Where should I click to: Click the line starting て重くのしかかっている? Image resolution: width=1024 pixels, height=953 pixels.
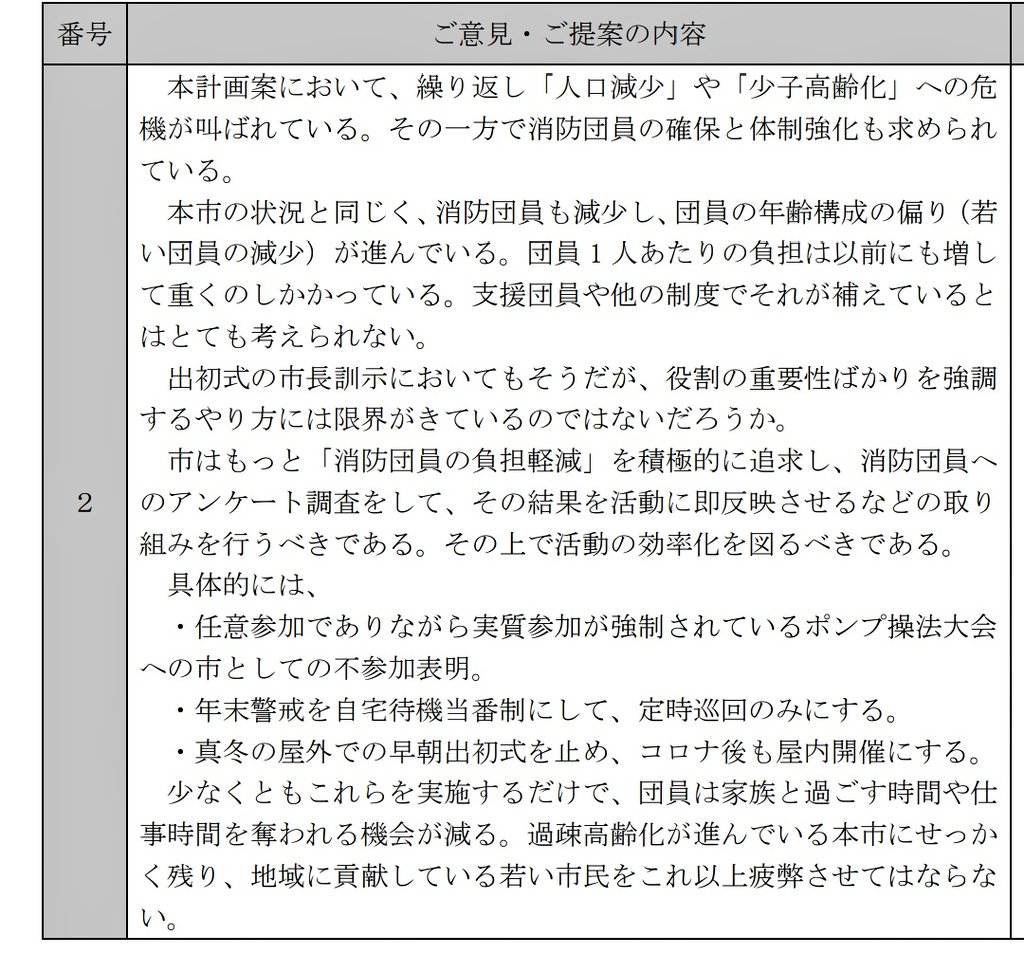pyautogui.click(x=568, y=295)
